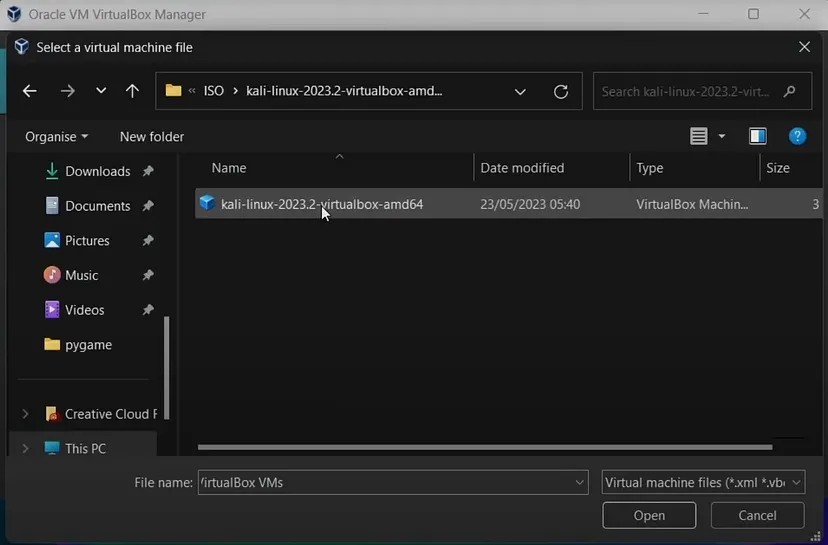Create a New folder
This screenshot has height=545, width=828.
(152, 137)
